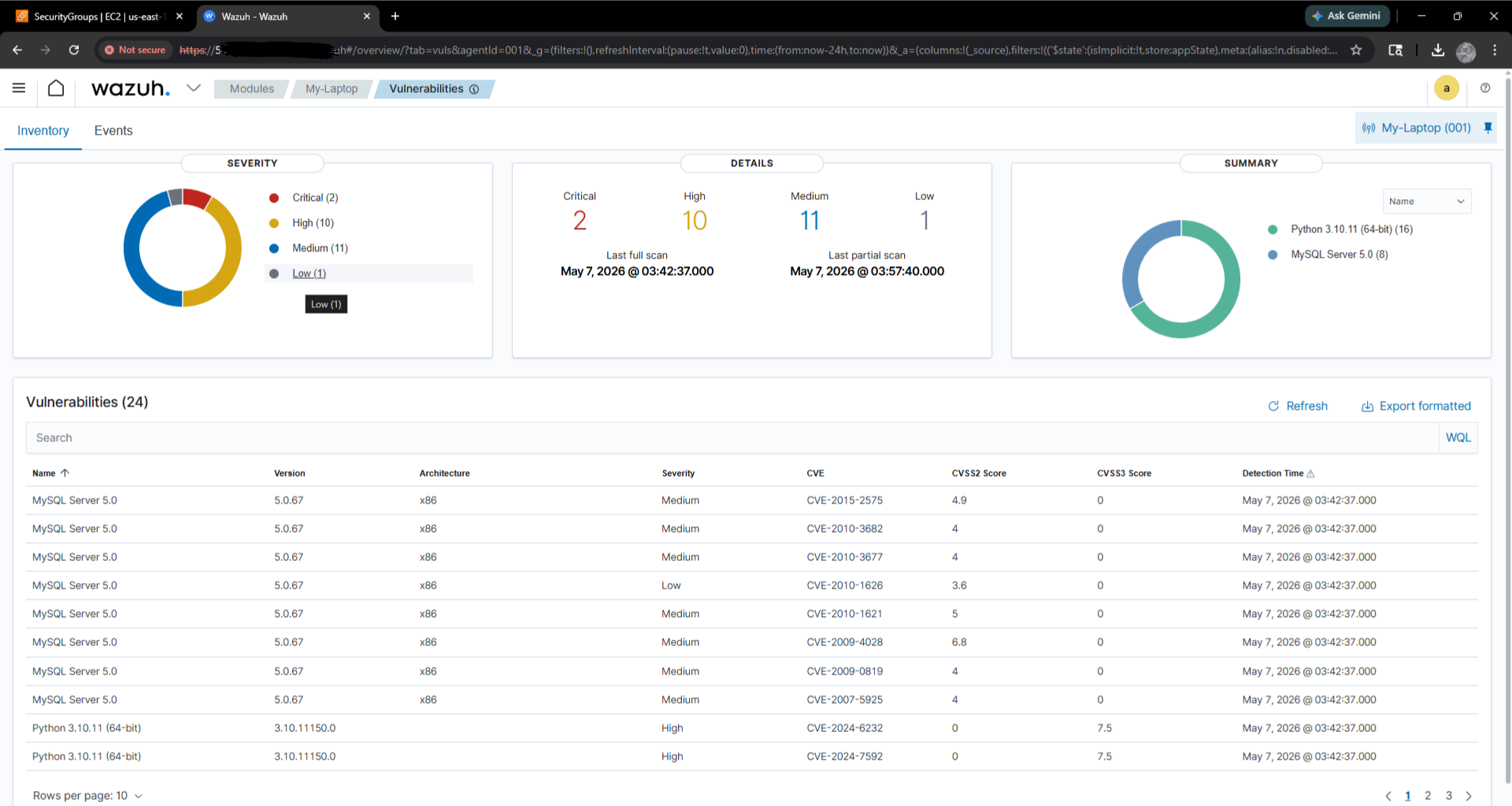Click the High (10) yellow legend dot

[x=274, y=223]
